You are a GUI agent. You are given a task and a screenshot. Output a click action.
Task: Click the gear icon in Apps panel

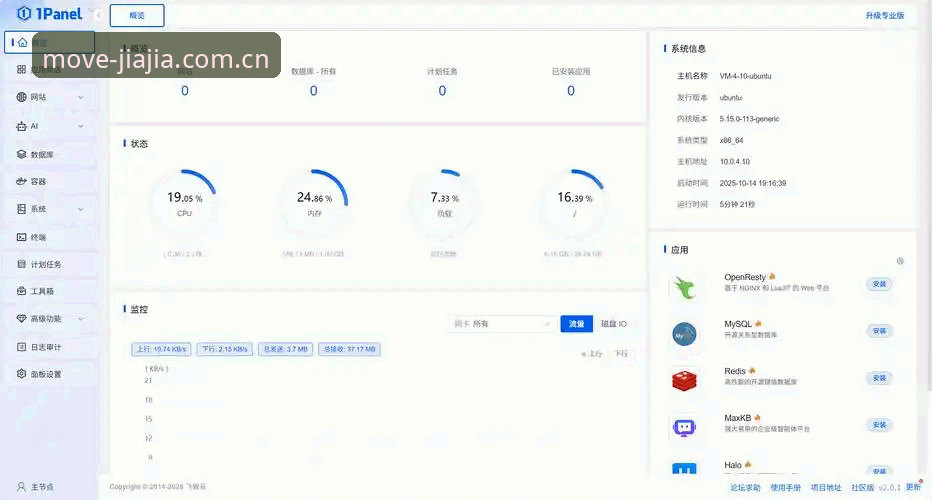click(x=900, y=261)
